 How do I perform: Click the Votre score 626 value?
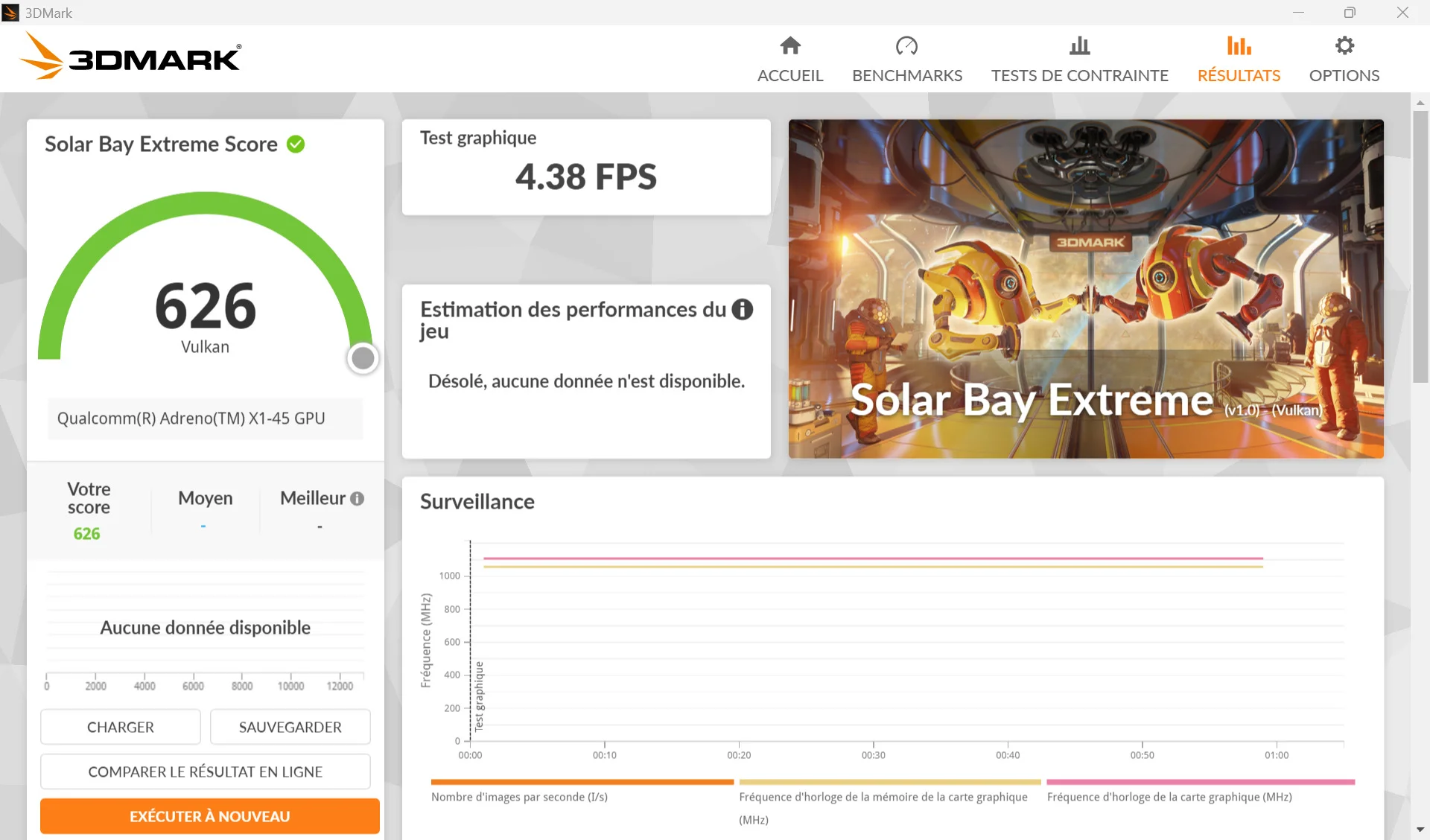tap(87, 534)
